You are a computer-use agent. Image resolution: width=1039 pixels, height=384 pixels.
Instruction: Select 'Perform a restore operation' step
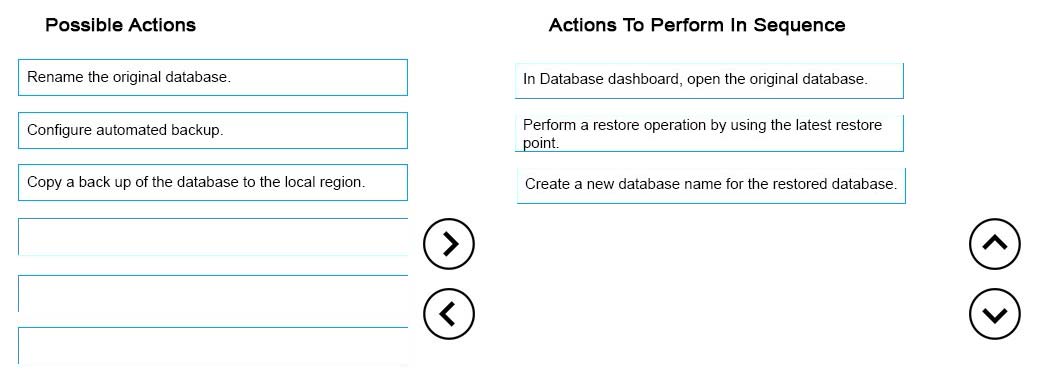(x=709, y=133)
